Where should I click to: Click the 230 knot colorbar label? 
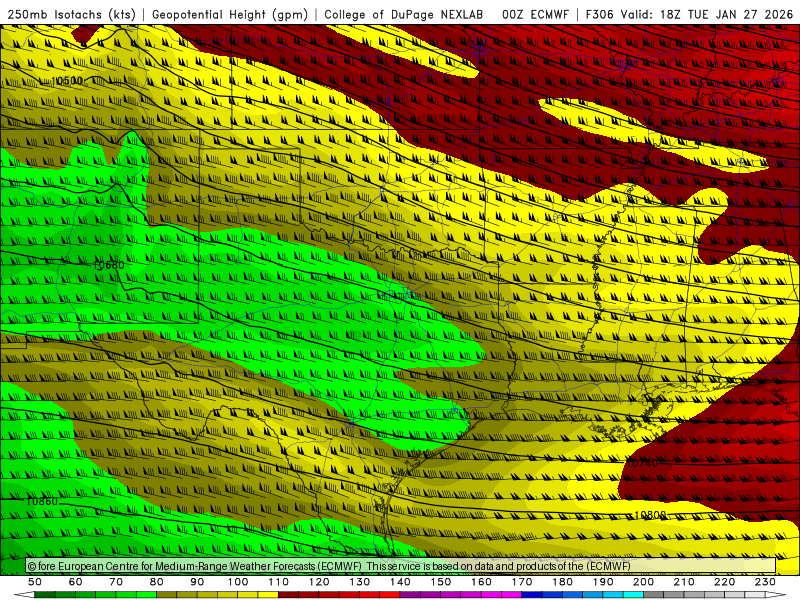[x=766, y=582]
